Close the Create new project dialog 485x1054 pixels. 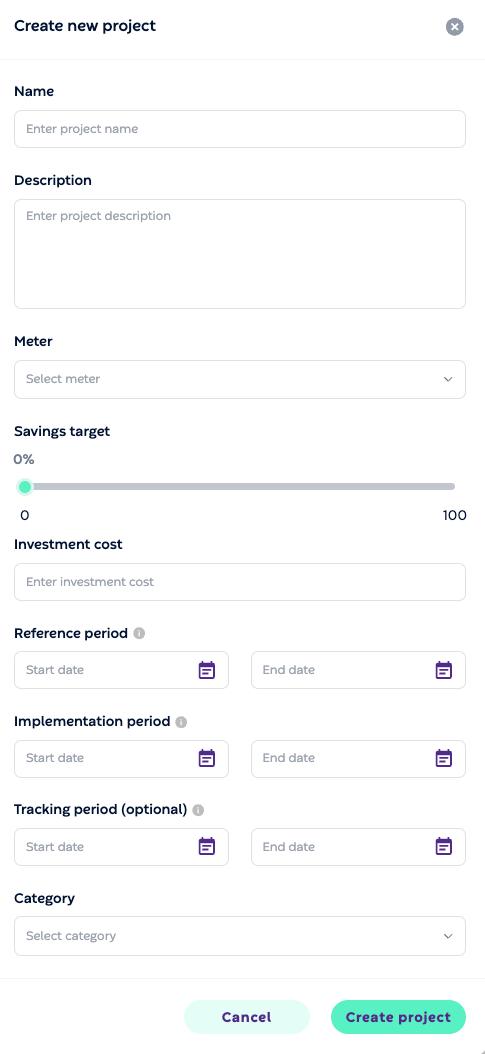(455, 27)
